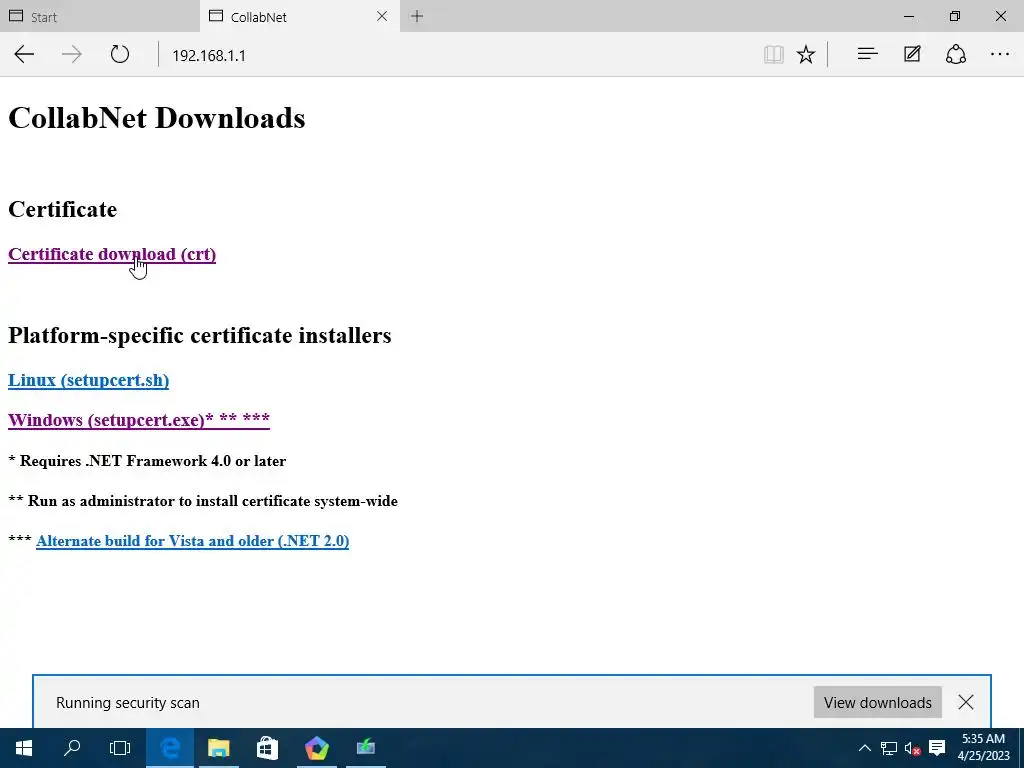Open Task View on the taskbar
1024x768 pixels.
[x=120, y=748]
